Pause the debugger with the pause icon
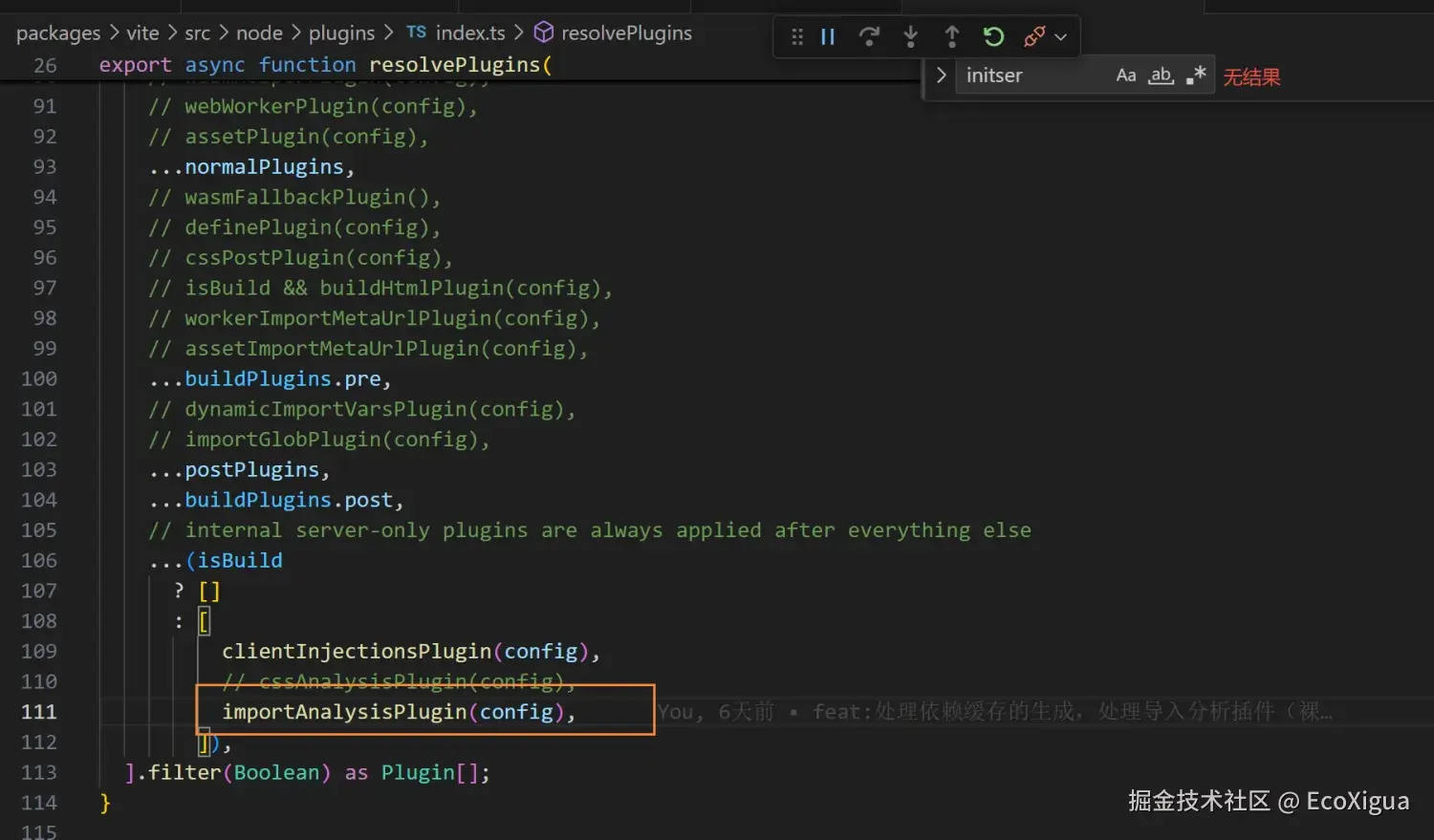 pos(828,37)
